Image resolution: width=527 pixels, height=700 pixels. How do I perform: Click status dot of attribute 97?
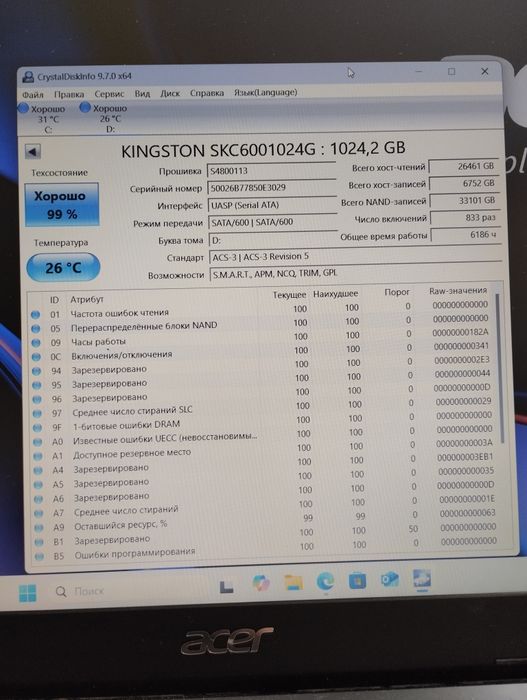pyautogui.click(x=37, y=413)
